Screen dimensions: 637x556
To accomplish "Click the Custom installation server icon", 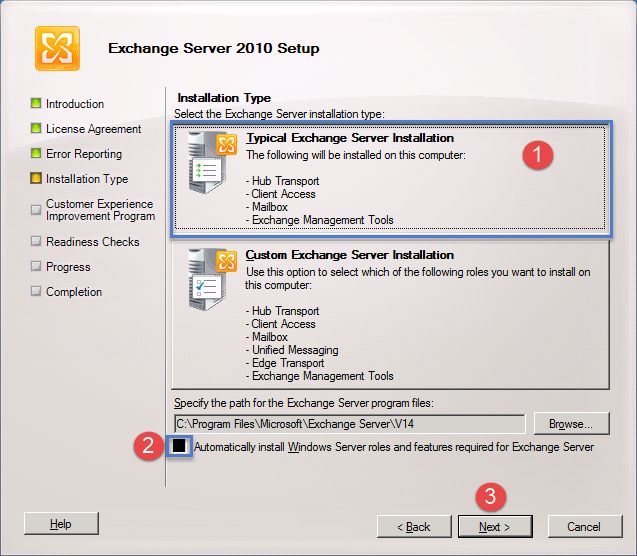I will tap(212, 279).
